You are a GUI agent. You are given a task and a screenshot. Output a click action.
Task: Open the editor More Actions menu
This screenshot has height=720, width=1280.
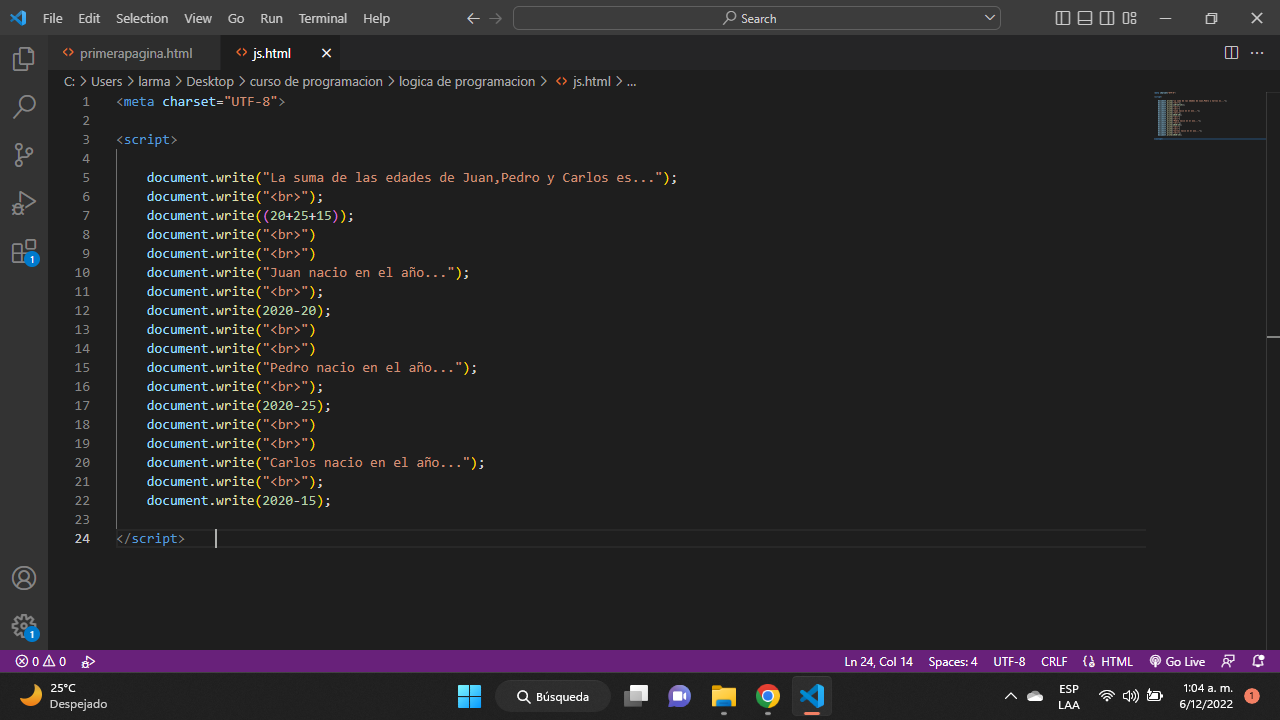pos(1258,53)
